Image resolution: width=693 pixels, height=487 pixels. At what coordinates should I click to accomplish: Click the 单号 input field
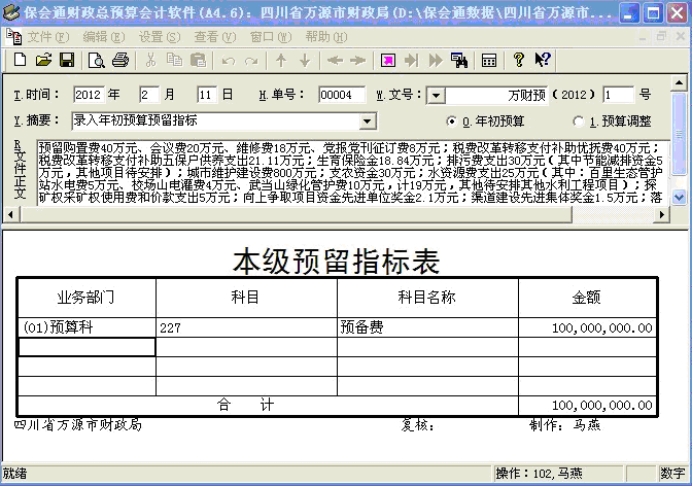342,96
